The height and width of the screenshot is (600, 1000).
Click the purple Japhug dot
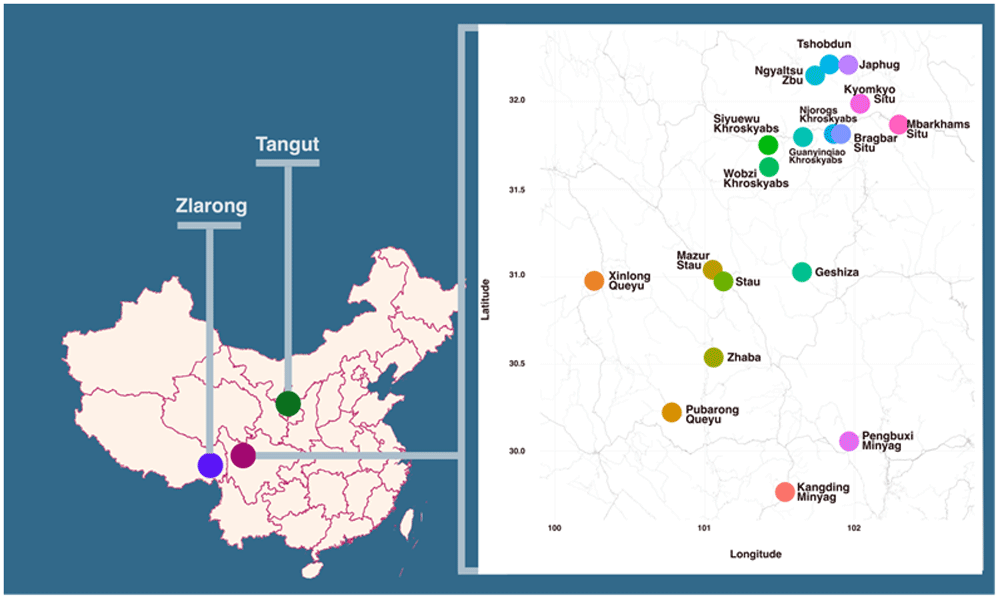click(848, 64)
